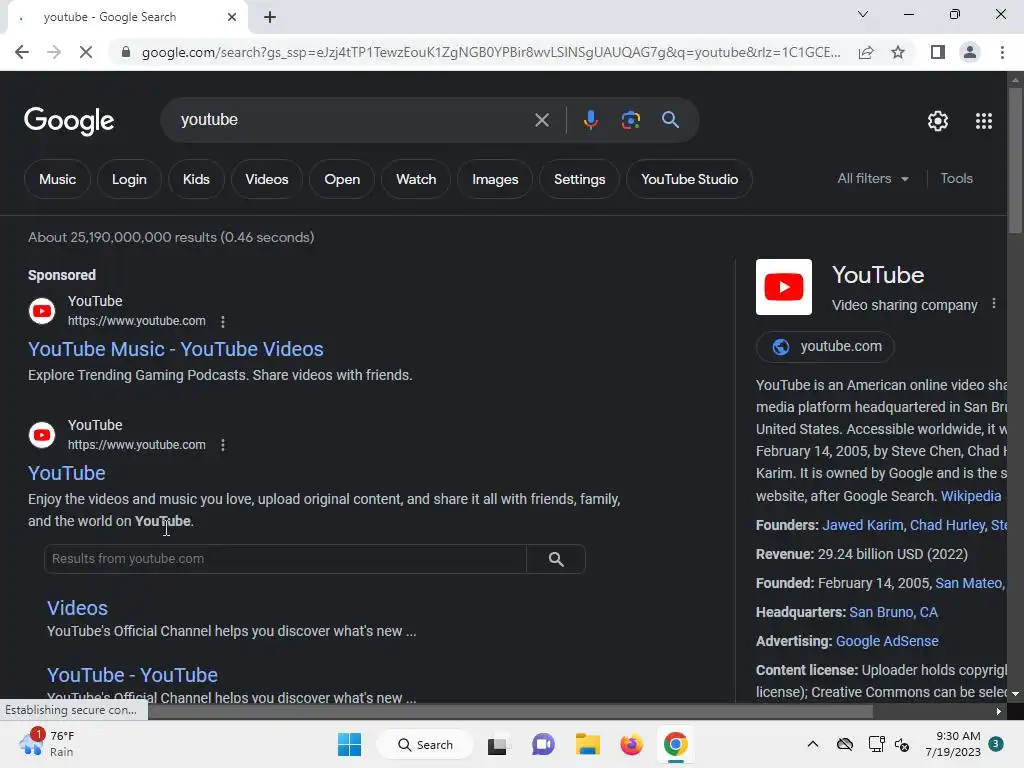Launch Firefox from the taskbar
The width and height of the screenshot is (1024, 768).
(631, 744)
